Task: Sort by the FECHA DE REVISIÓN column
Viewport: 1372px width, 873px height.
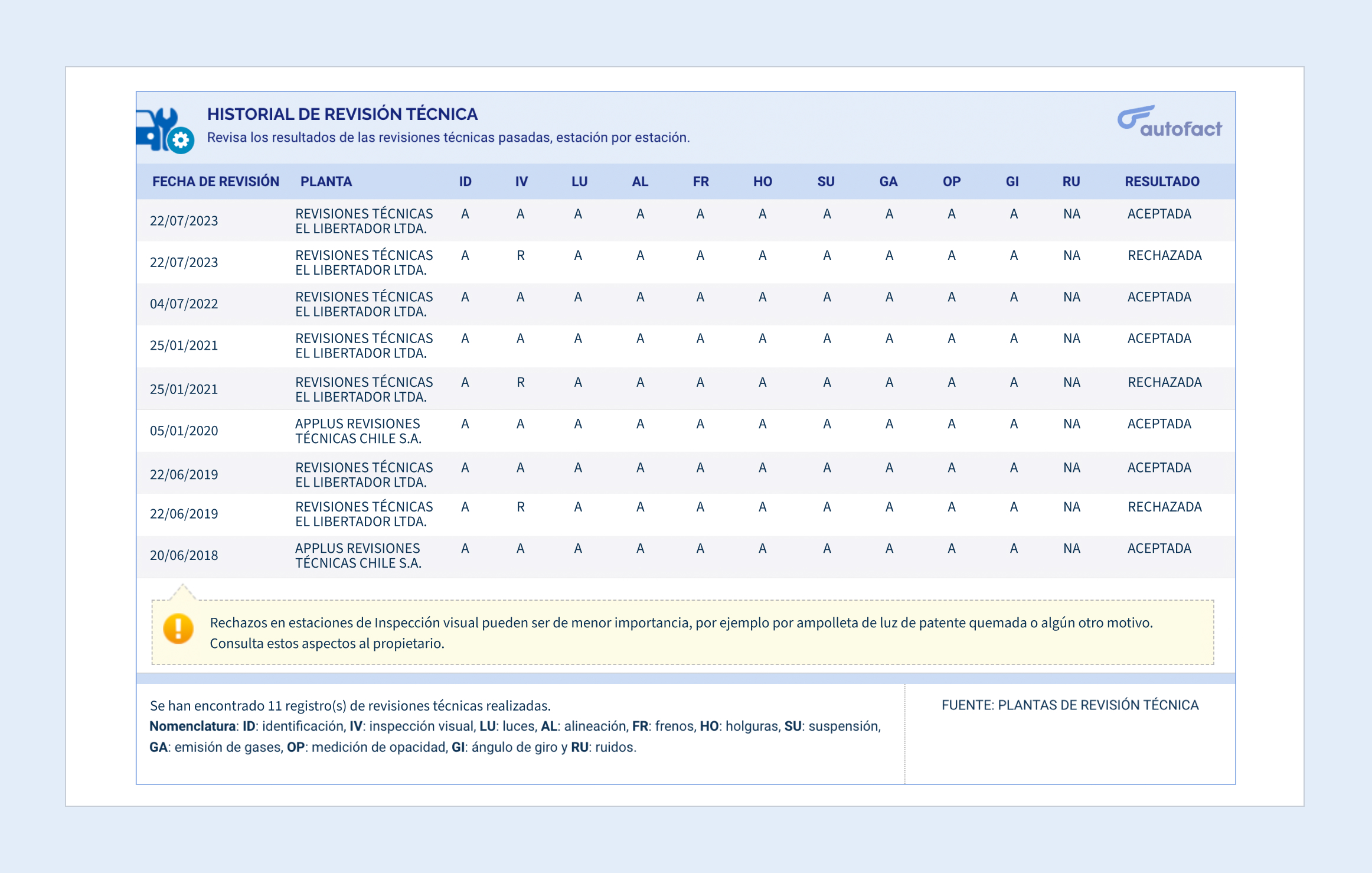Action: 216,181
